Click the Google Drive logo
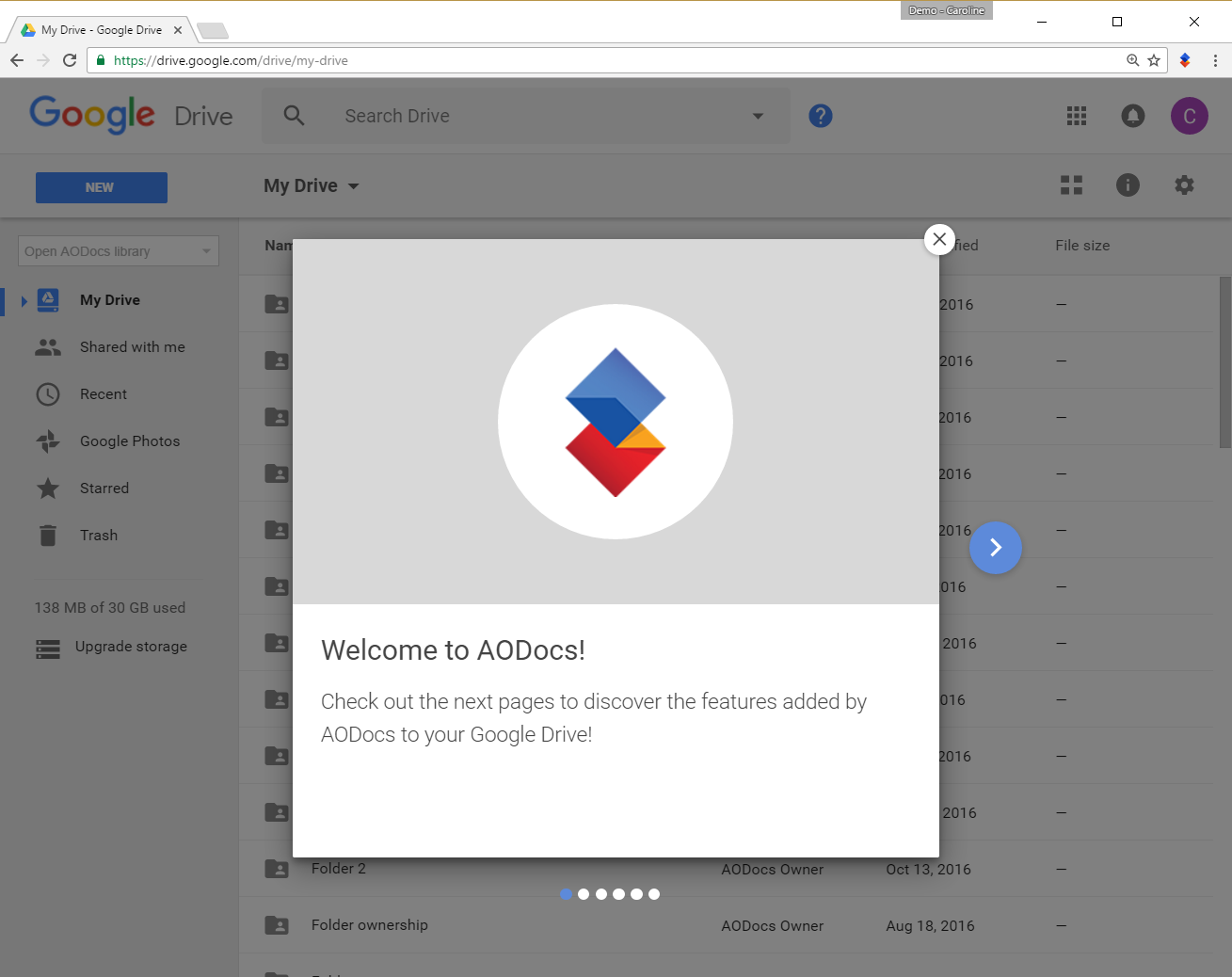 [x=131, y=115]
